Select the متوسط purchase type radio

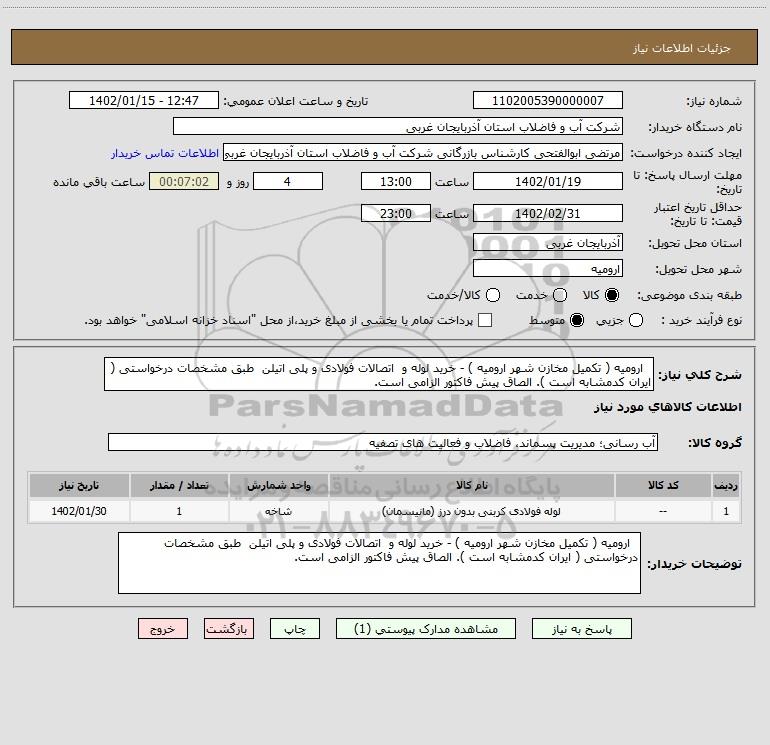(577, 320)
